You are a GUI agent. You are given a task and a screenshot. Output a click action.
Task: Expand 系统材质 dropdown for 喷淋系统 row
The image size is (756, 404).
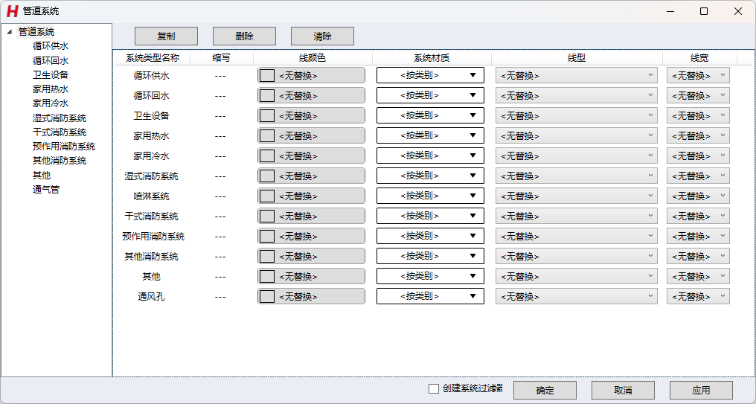430,196
